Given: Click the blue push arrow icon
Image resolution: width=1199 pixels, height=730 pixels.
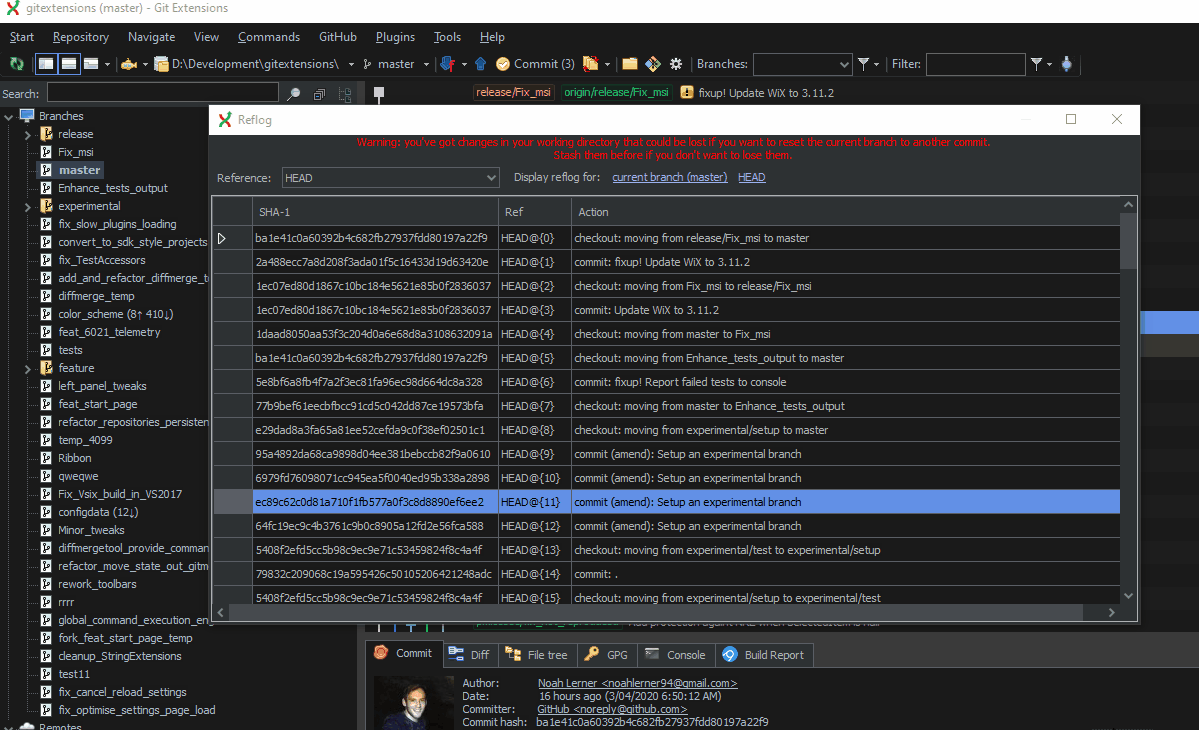Looking at the screenshot, I should pos(480,63).
